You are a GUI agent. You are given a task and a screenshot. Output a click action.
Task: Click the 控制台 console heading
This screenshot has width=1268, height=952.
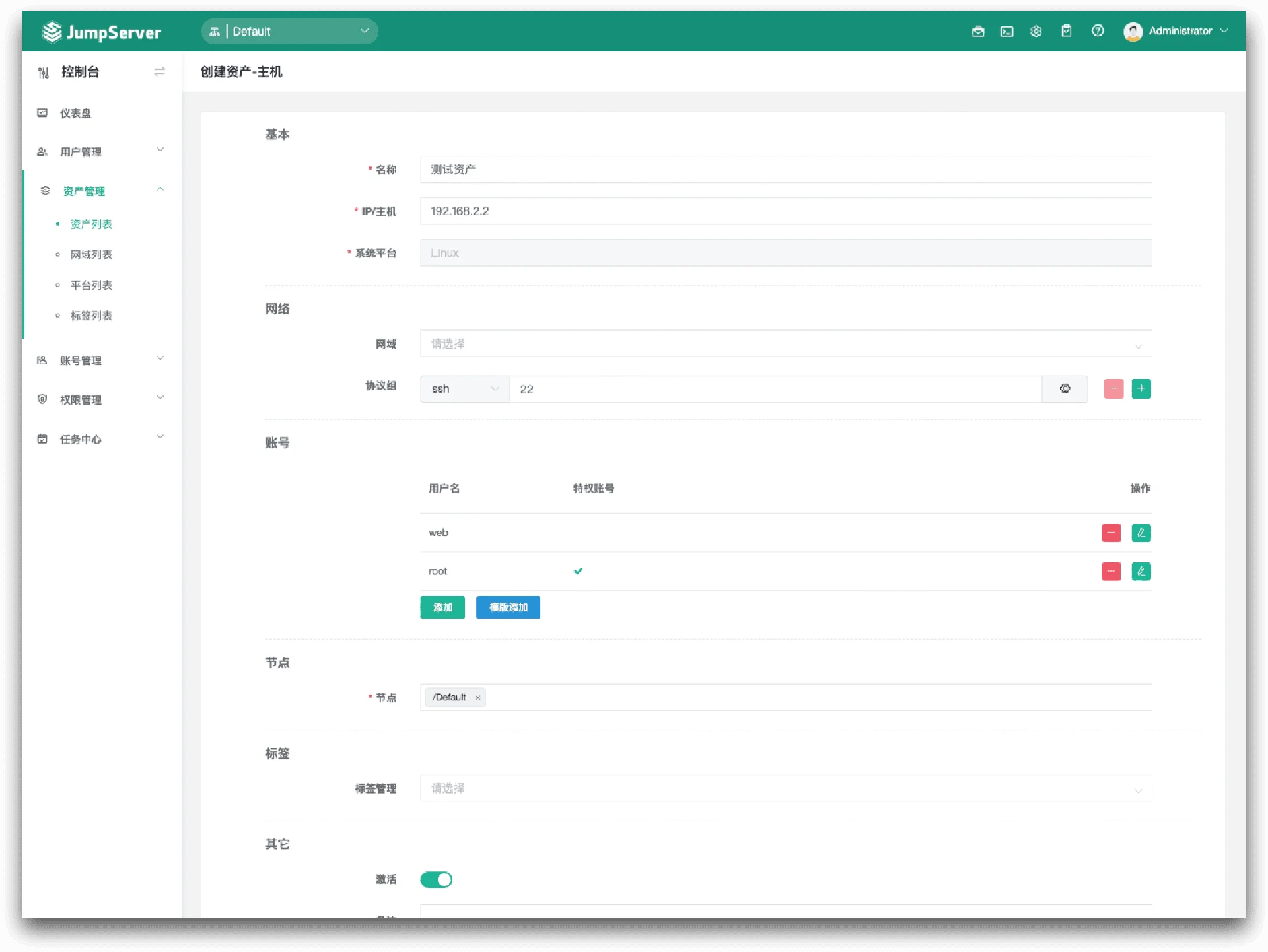point(80,72)
